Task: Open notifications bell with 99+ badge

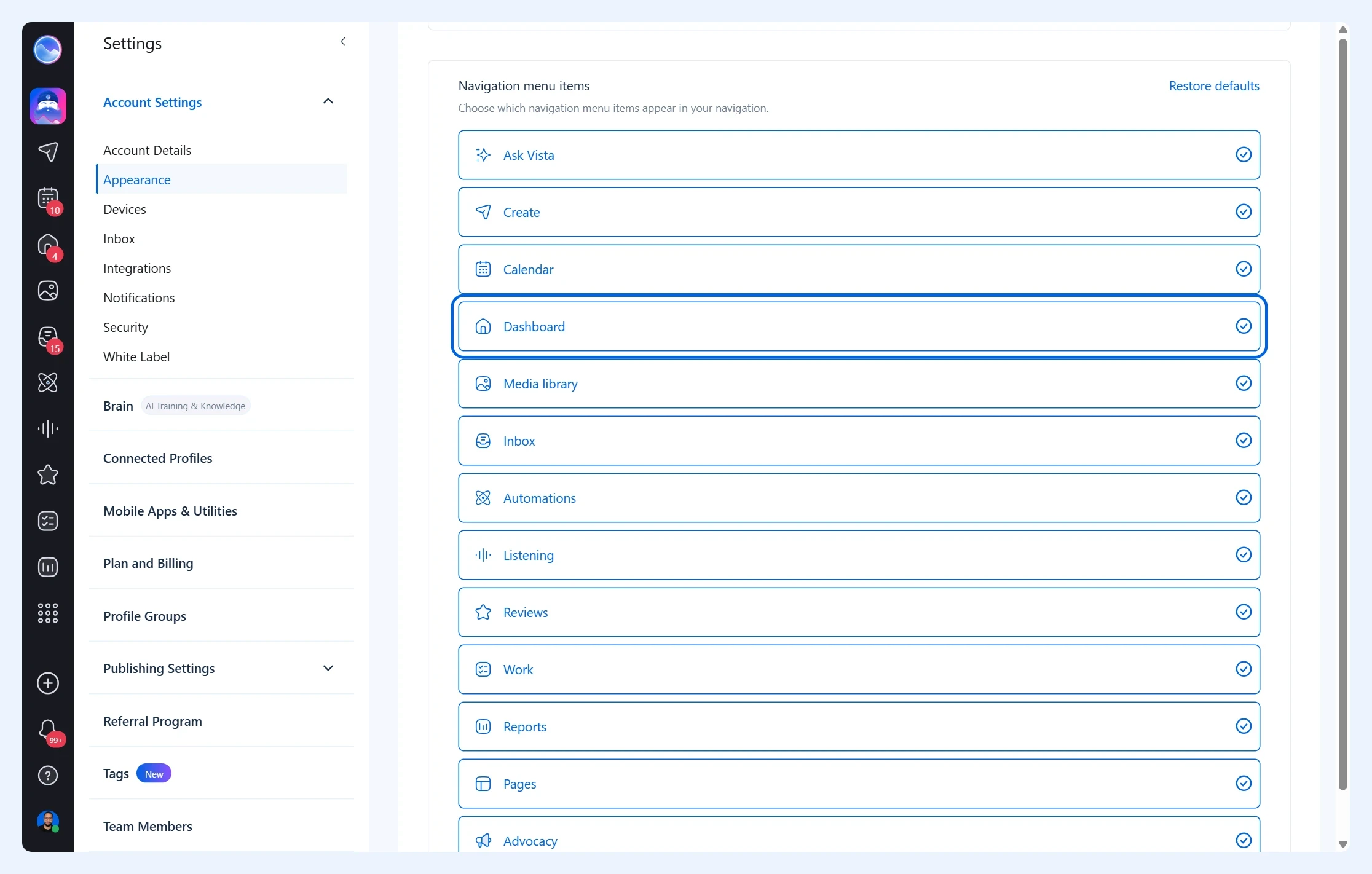Action: pos(48,730)
